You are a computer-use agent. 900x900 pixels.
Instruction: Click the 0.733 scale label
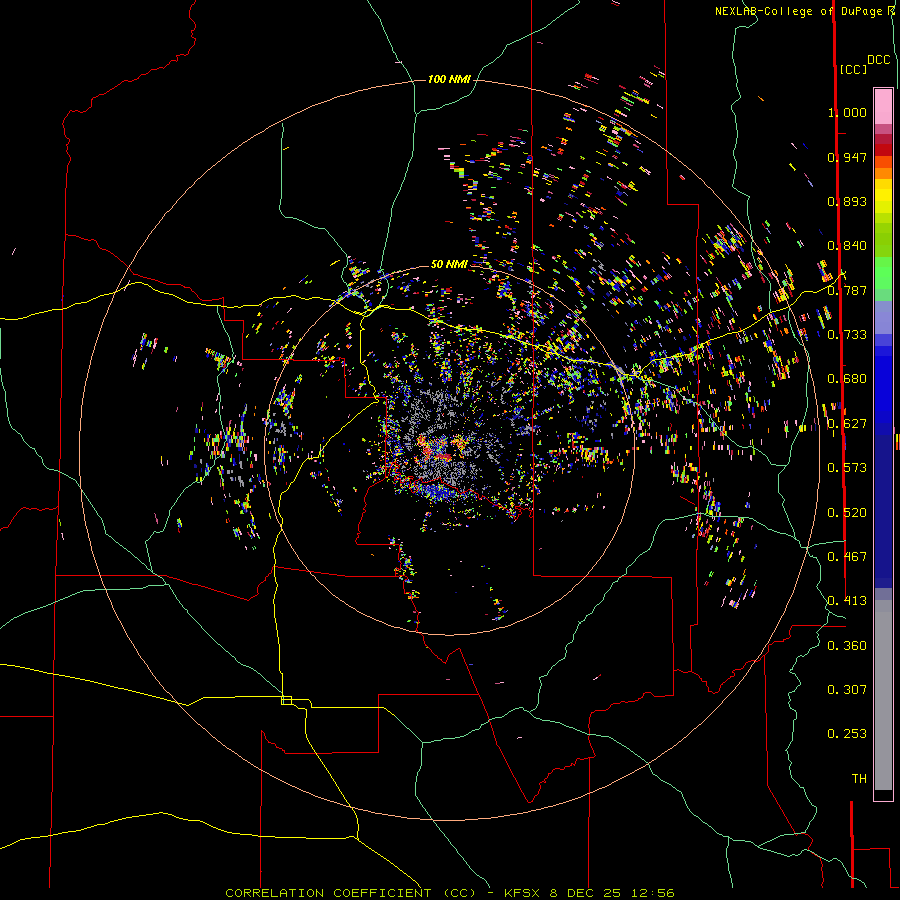tap(847, 335)
